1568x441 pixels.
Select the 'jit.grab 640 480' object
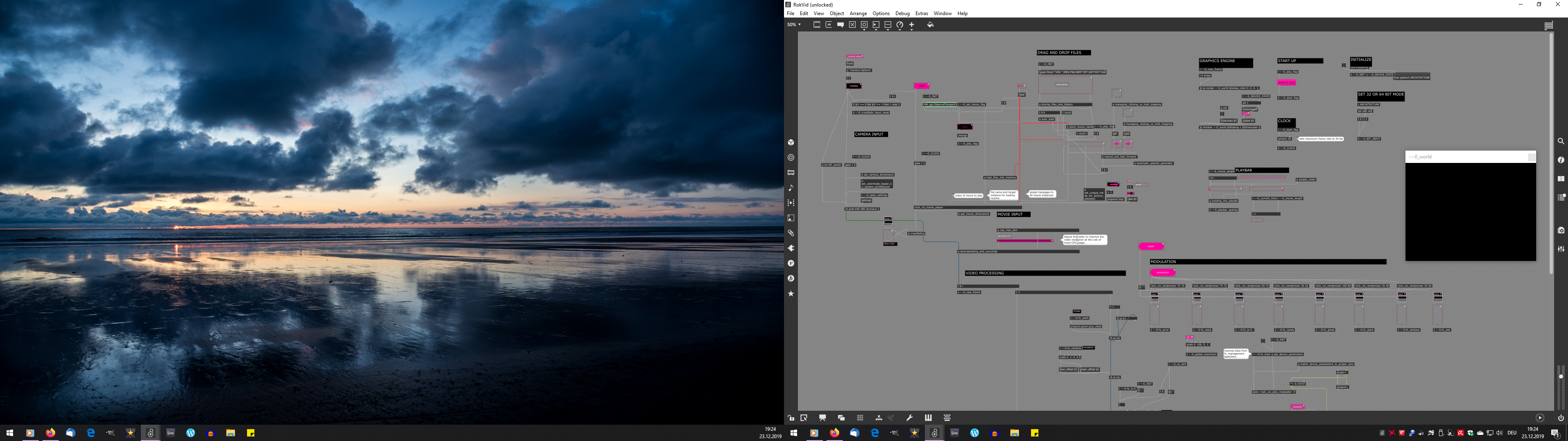[862, 209]
